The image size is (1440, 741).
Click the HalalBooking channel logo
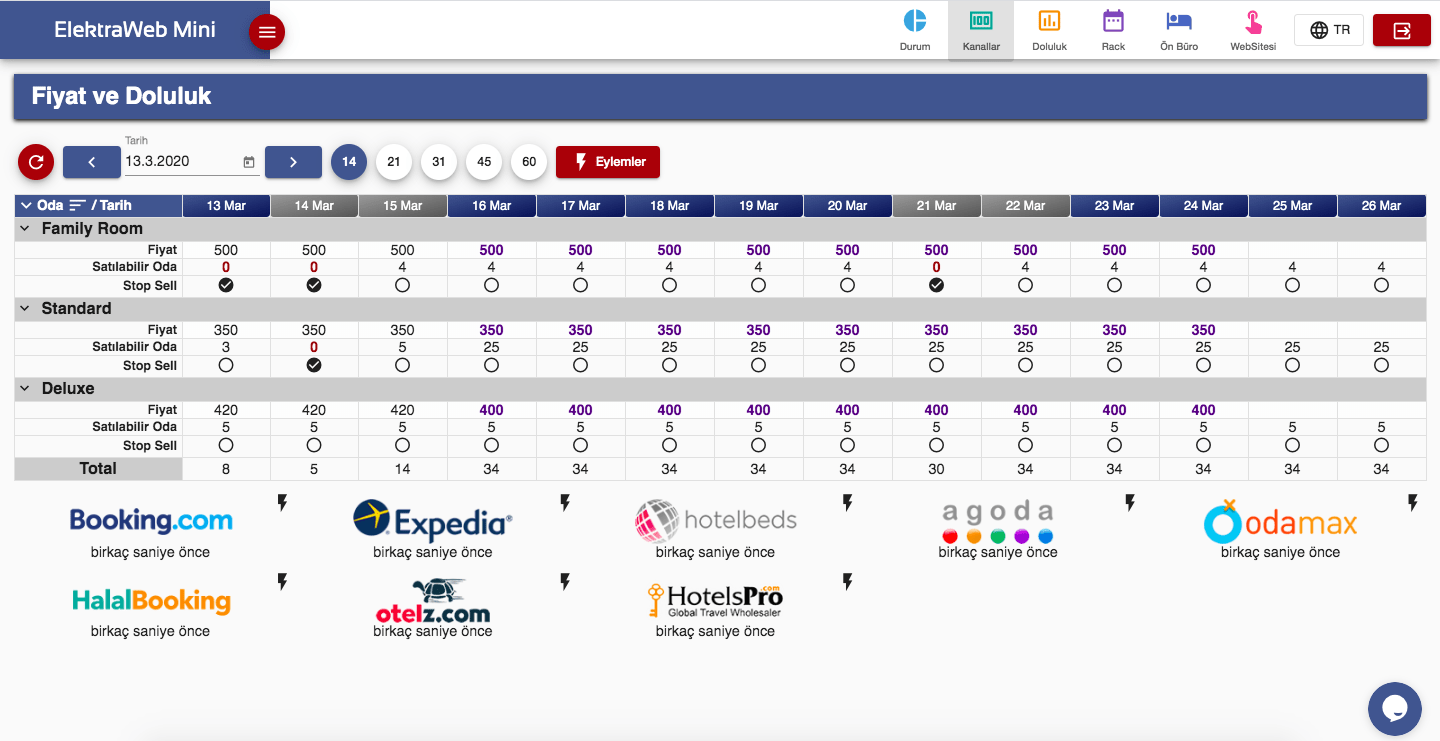(x=151, y=600)
